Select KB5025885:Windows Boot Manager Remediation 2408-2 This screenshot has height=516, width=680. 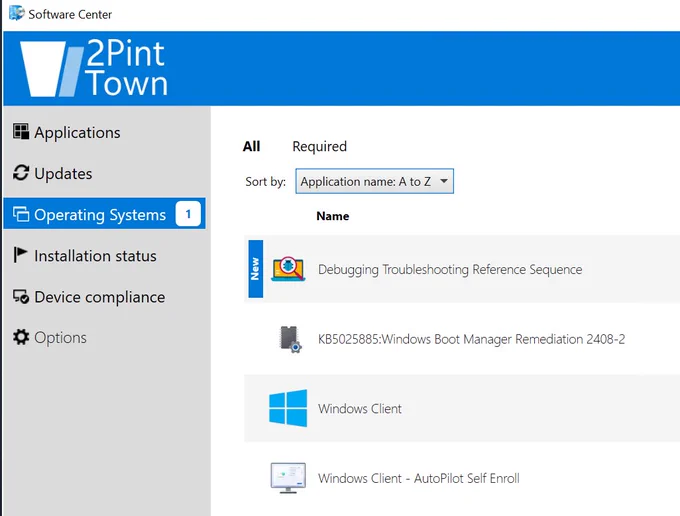[x=471, y=339]
